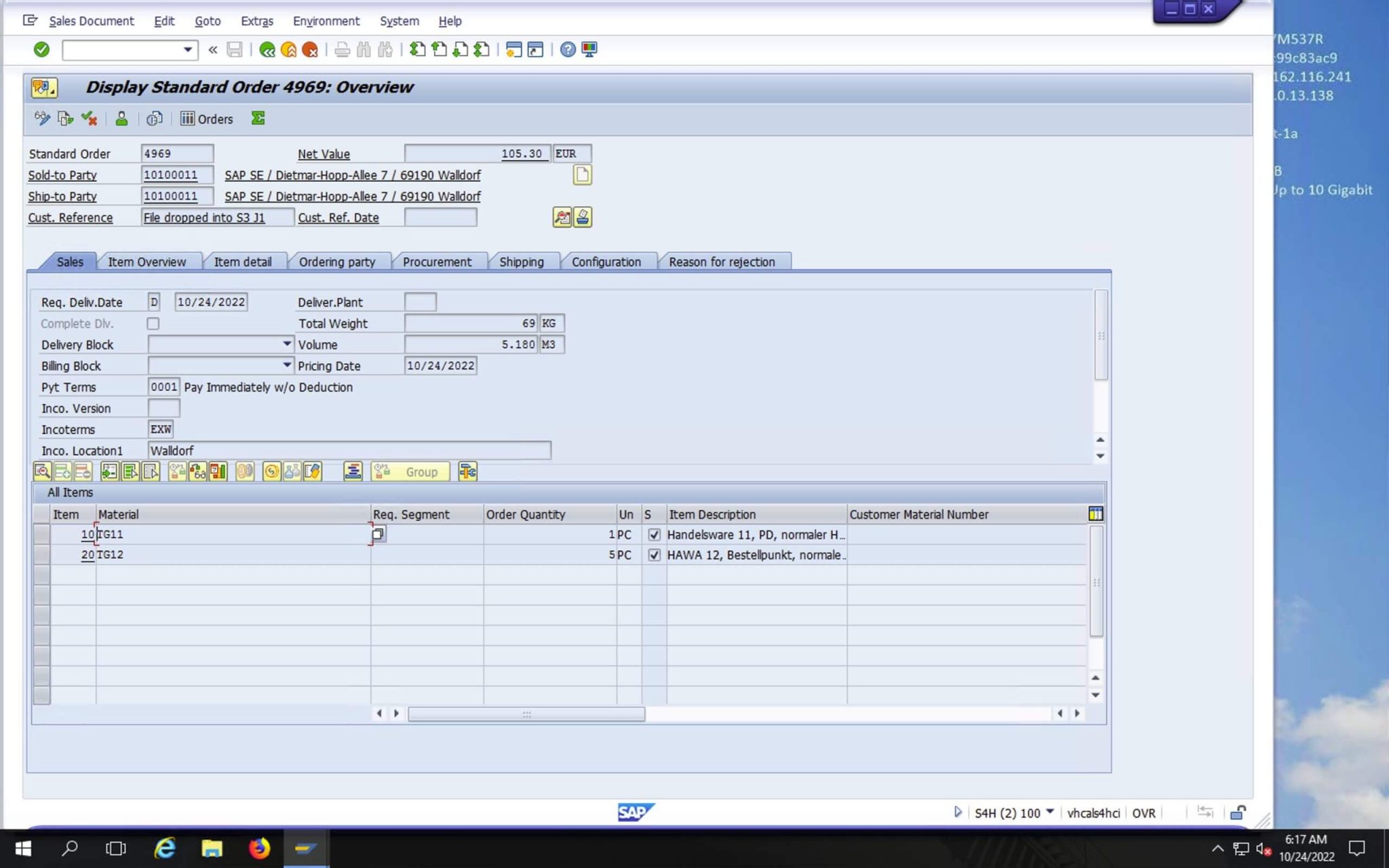Uncheck the S checkbox for item TG11
Viewport: 1389px width, 868px height.
pos(654,534)
